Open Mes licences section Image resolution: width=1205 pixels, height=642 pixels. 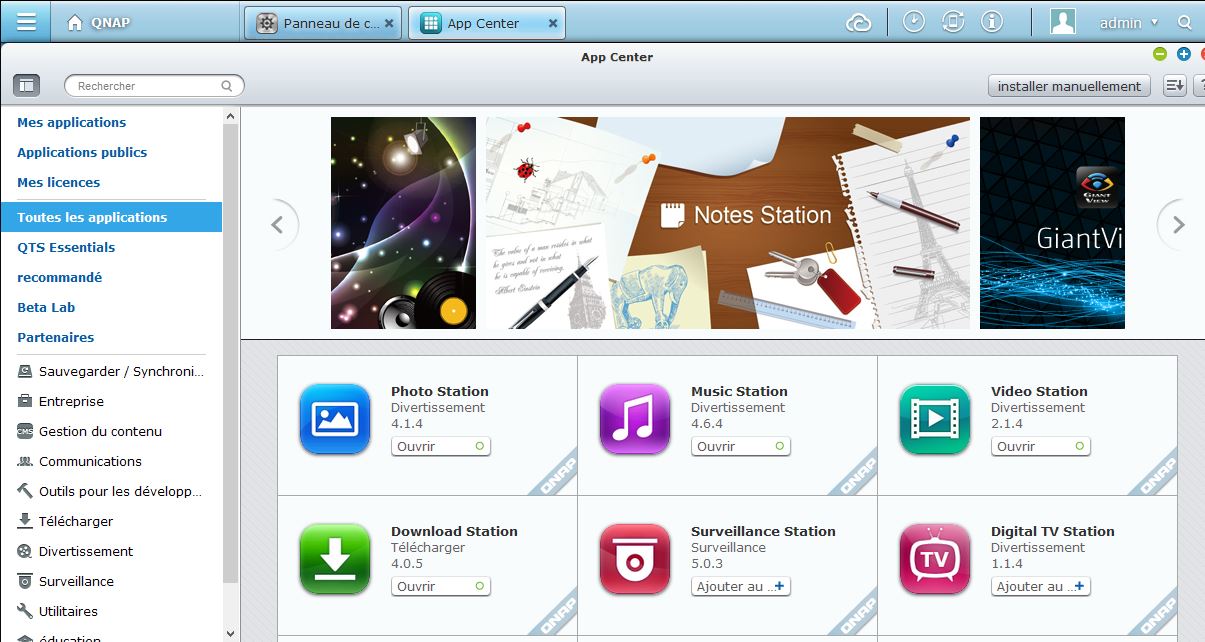click(x=59, y=182)
